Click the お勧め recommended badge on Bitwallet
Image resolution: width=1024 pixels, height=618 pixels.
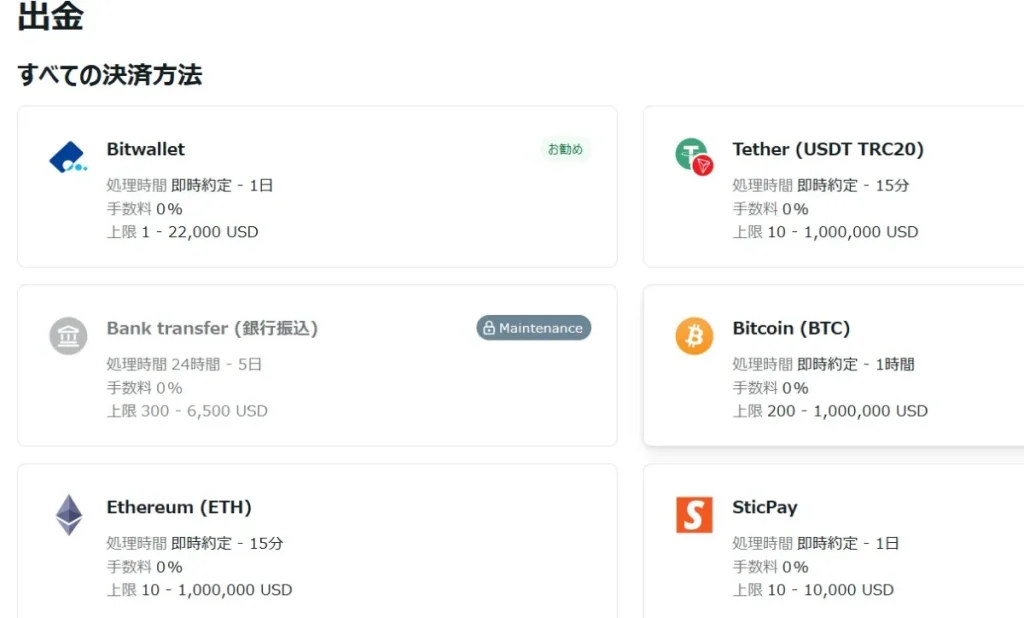click(x=565, y=150)
